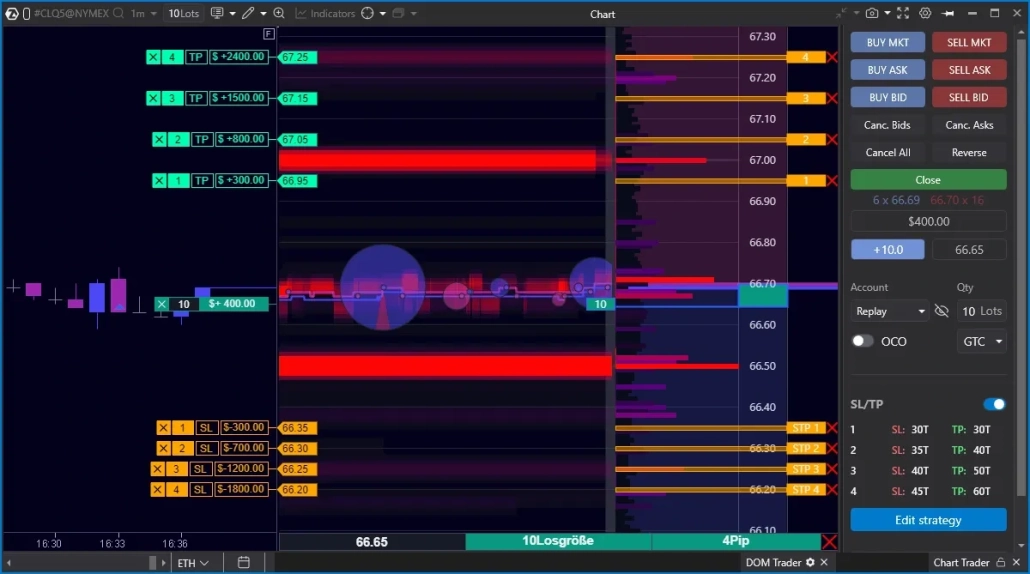
Task: Toggle the SL/TP switch
Action: (995, 404)
